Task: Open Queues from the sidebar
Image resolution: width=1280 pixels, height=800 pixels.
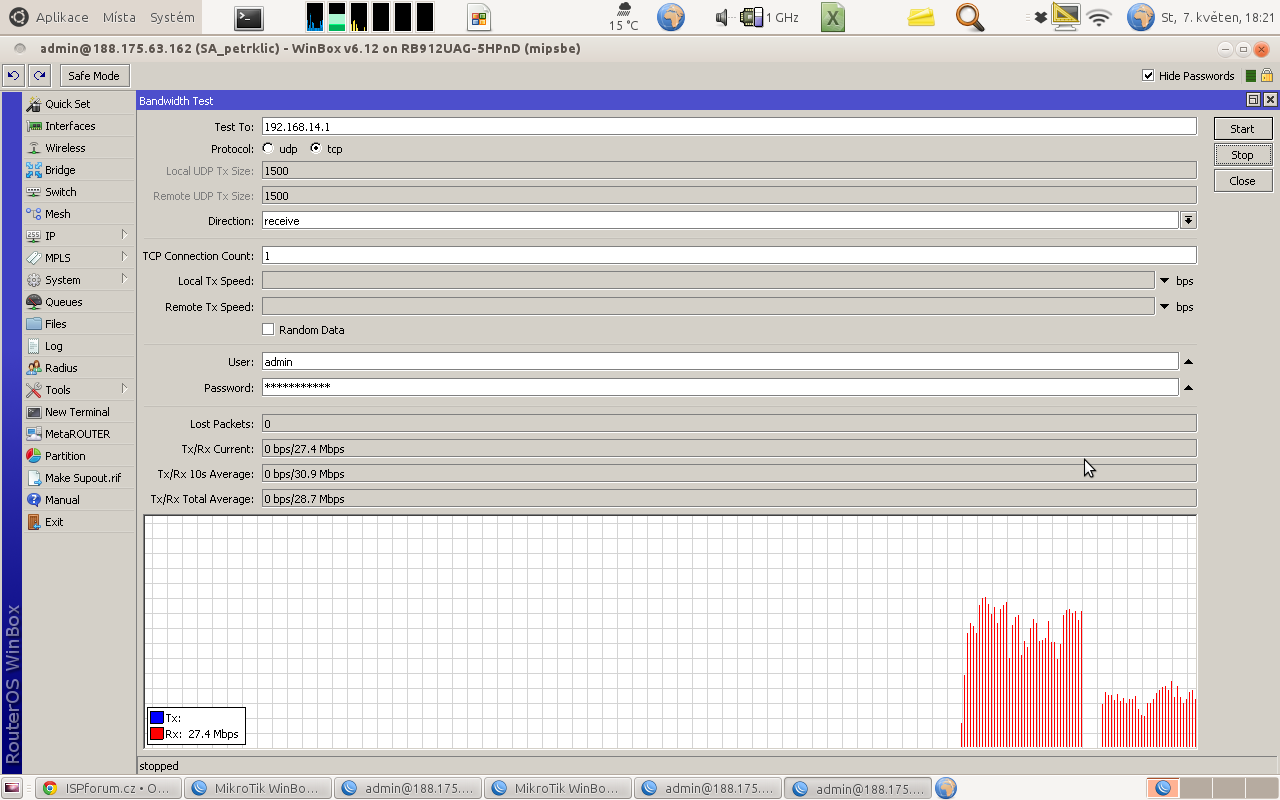Action: [78, 302]
